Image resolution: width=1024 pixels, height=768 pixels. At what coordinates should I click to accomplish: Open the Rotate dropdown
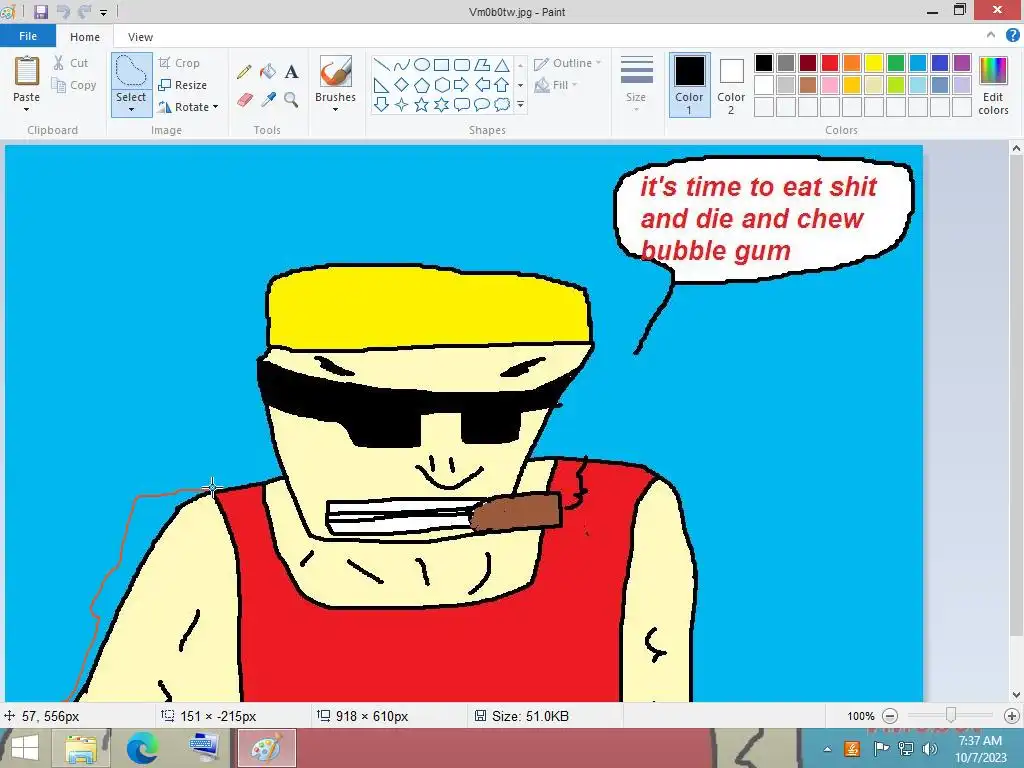click(x=188, y=107)
